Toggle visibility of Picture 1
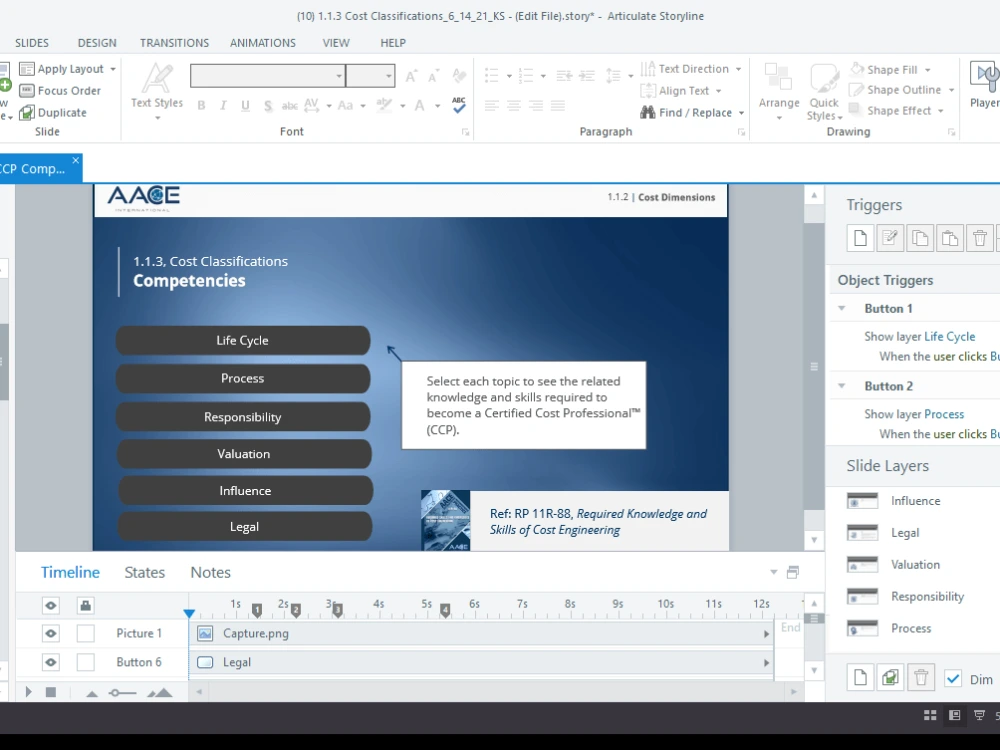1000x750 pixels. pyautogui.click(x=51, y=633)
